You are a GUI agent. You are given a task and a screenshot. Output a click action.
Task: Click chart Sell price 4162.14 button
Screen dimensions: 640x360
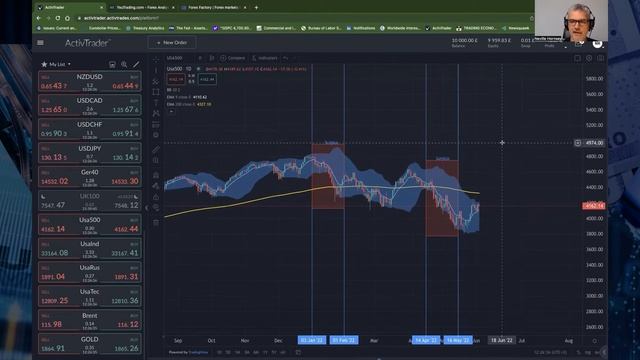[176, 79]
